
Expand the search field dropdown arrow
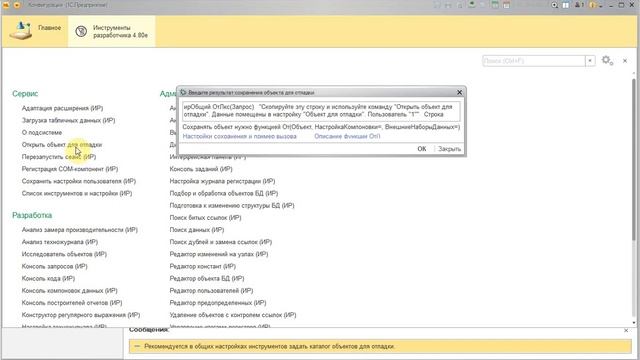[x=590, y=61]
